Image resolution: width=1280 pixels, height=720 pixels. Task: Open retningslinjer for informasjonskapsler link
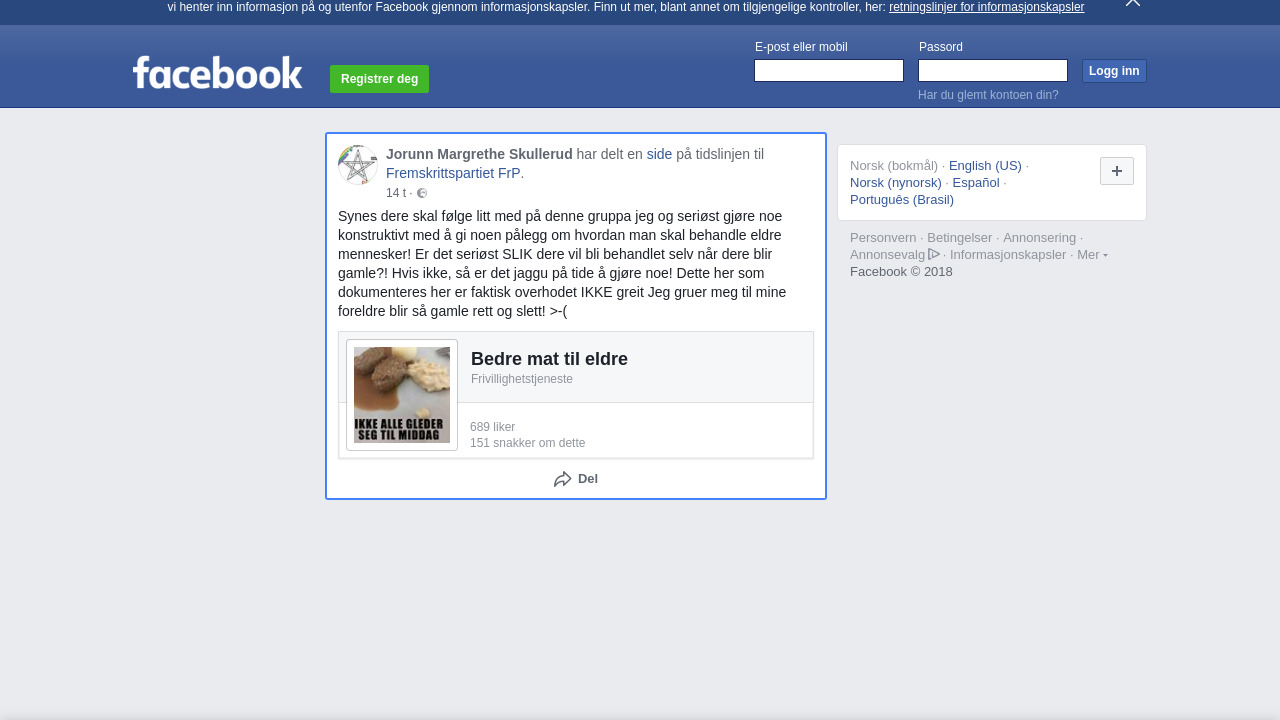[986, 7]
